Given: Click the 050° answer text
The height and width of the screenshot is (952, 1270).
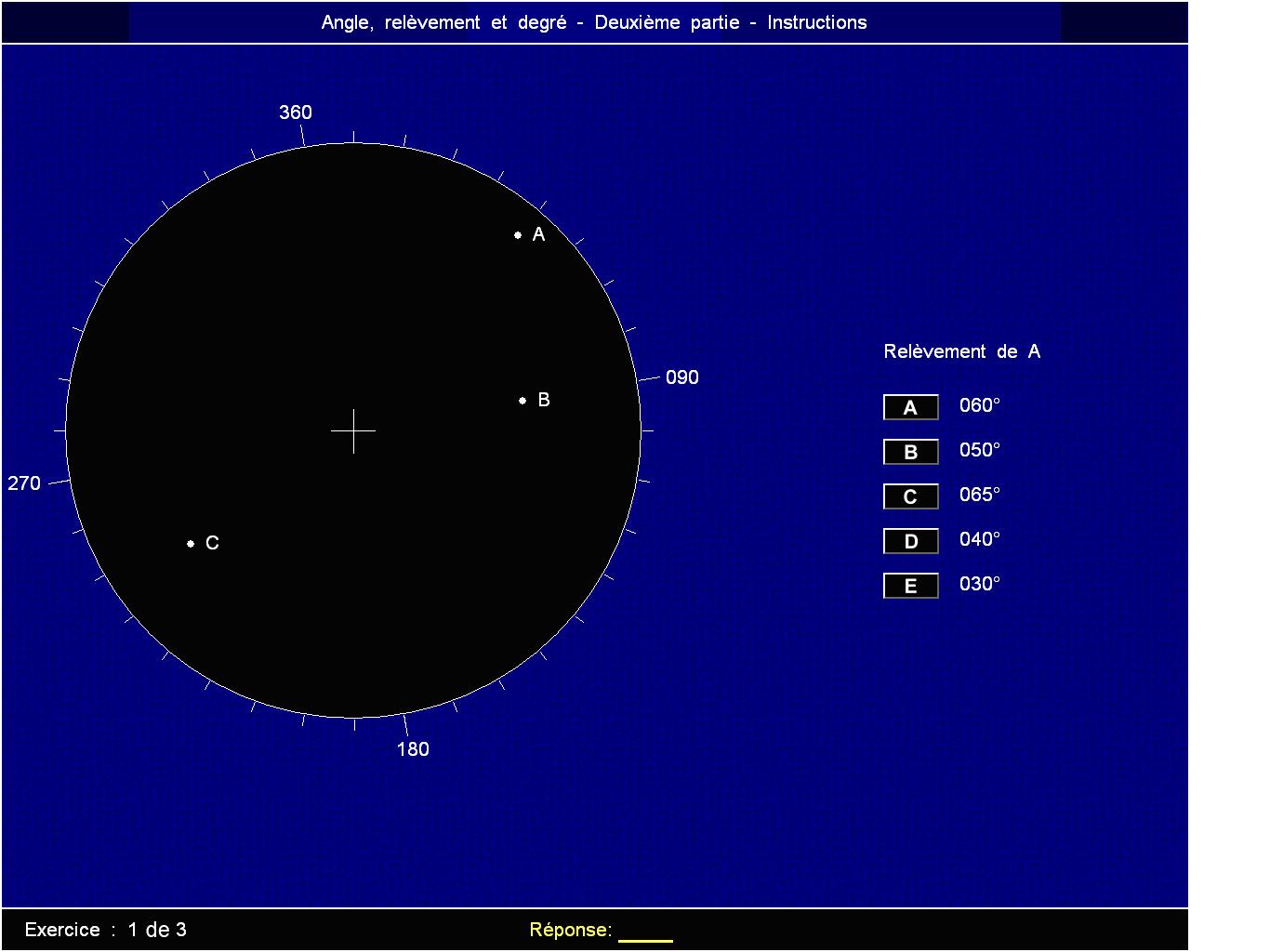Looking at the screenshot, I should 979,450.
